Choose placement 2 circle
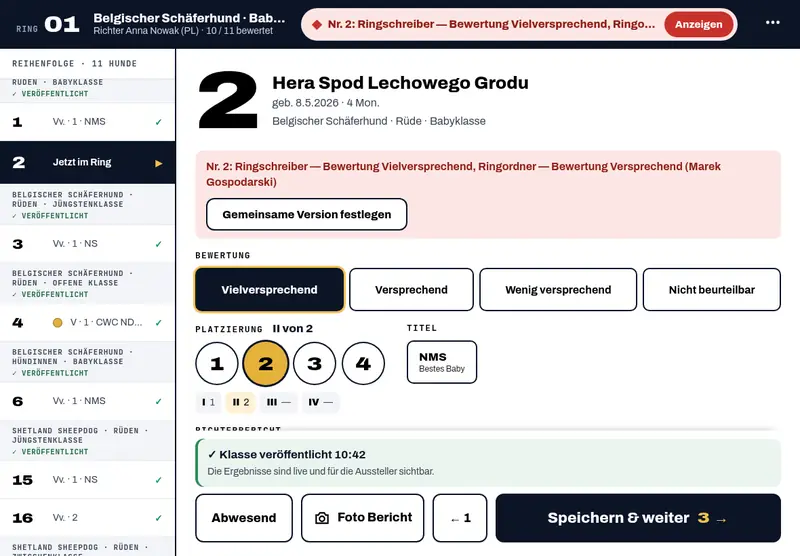Viewport: 800px width, 556px height. (265, 363)
